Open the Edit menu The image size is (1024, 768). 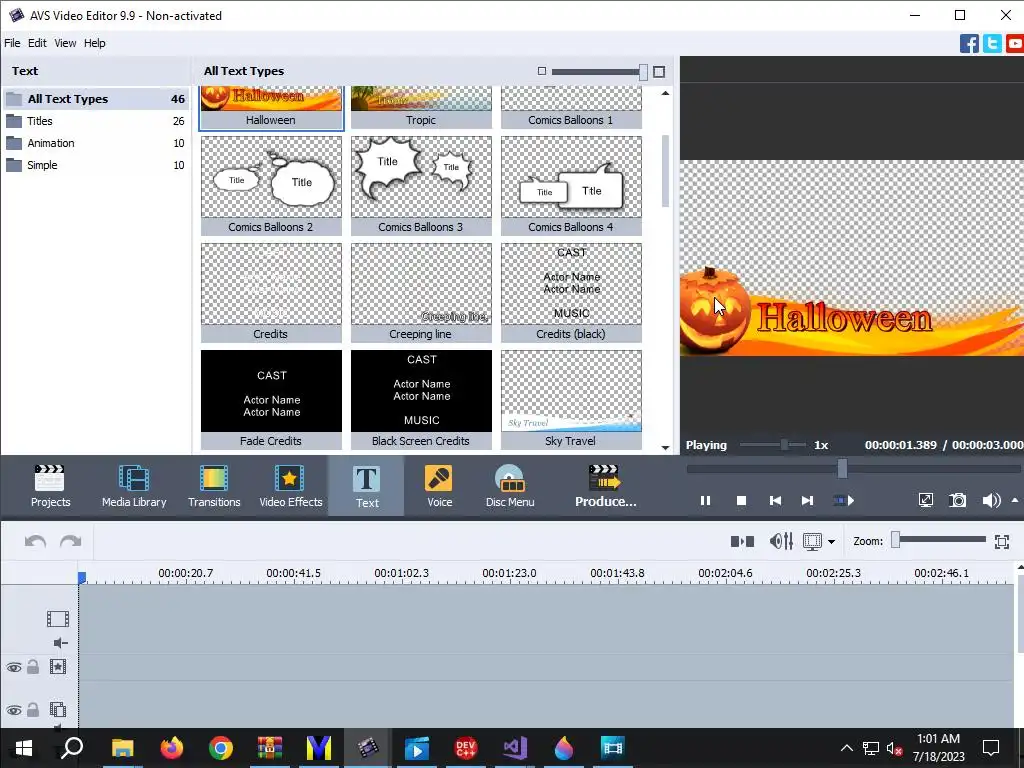pos(37,43)
